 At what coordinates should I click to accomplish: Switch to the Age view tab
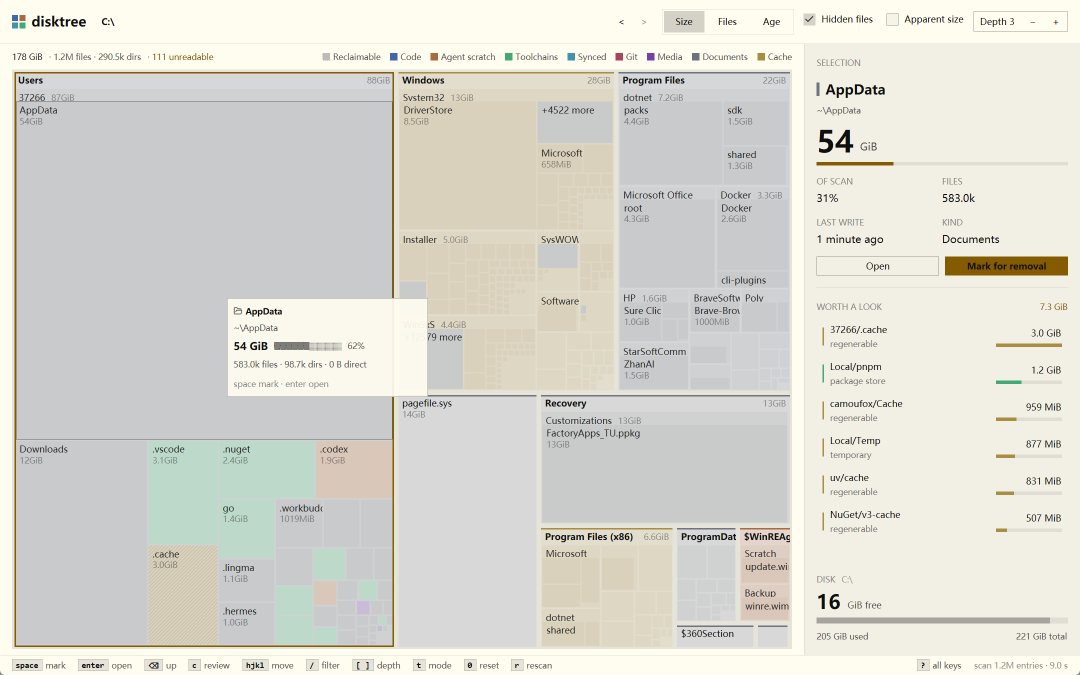click(771, 21)
